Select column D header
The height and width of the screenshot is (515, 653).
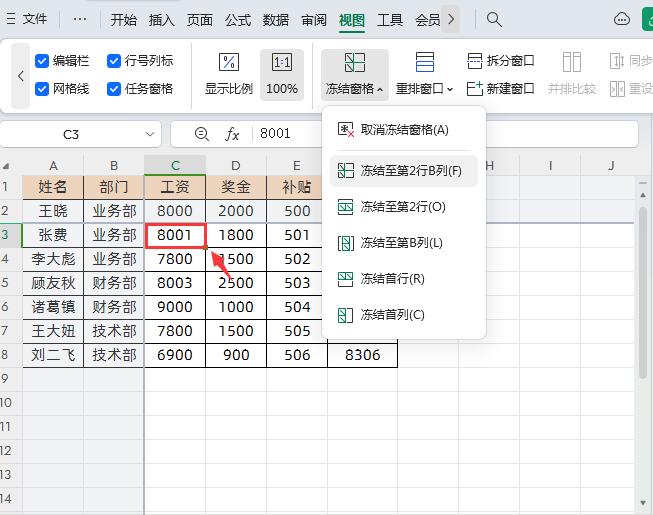236,166
